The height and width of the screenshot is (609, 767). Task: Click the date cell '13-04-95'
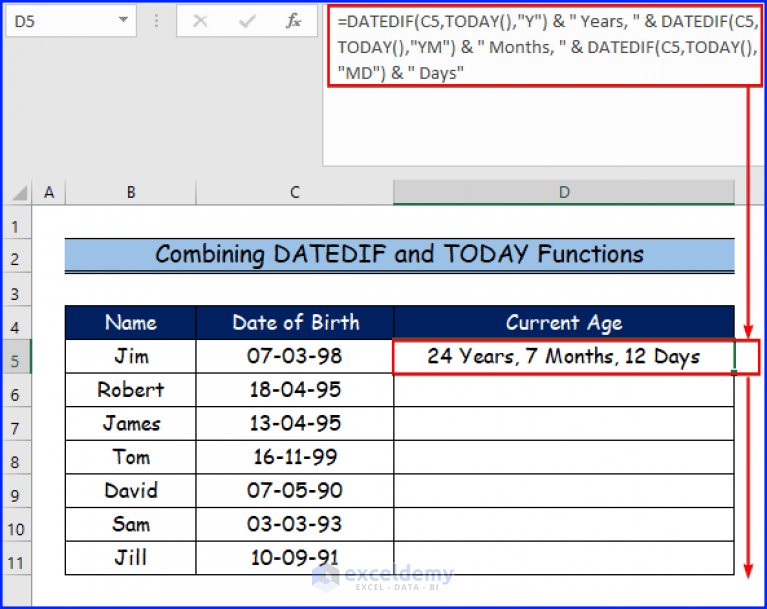point(294,424)
